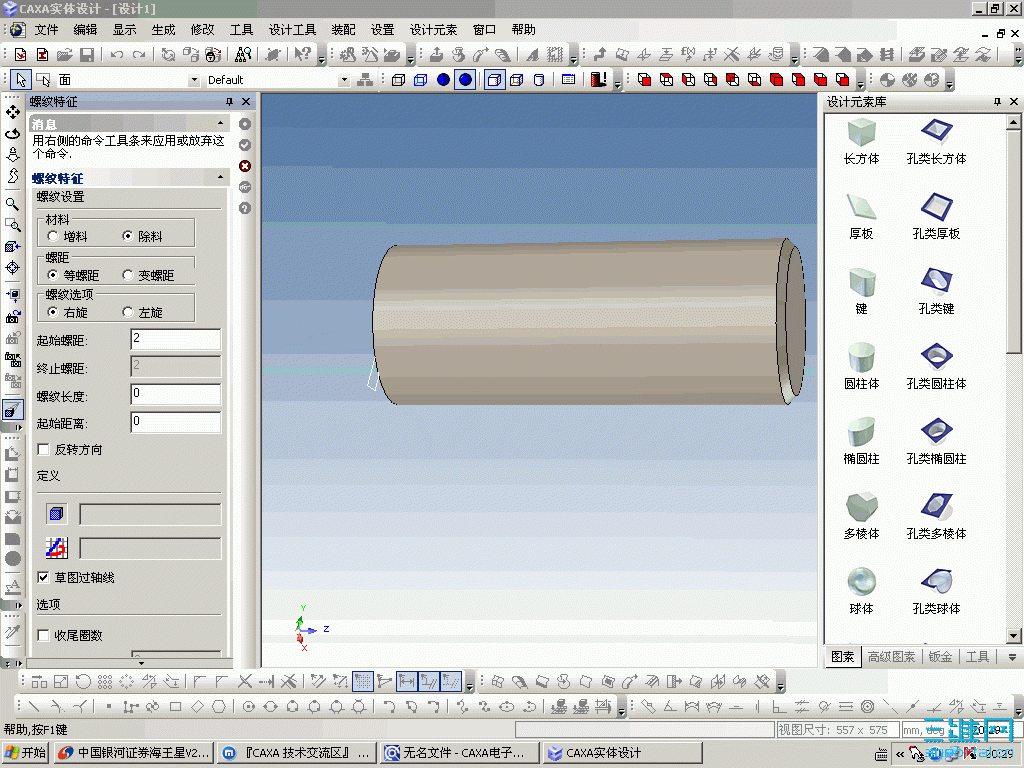This screenshot has width=1024, height=768.
Task: Select the 长方体 block element
Action: coord(861,142)
